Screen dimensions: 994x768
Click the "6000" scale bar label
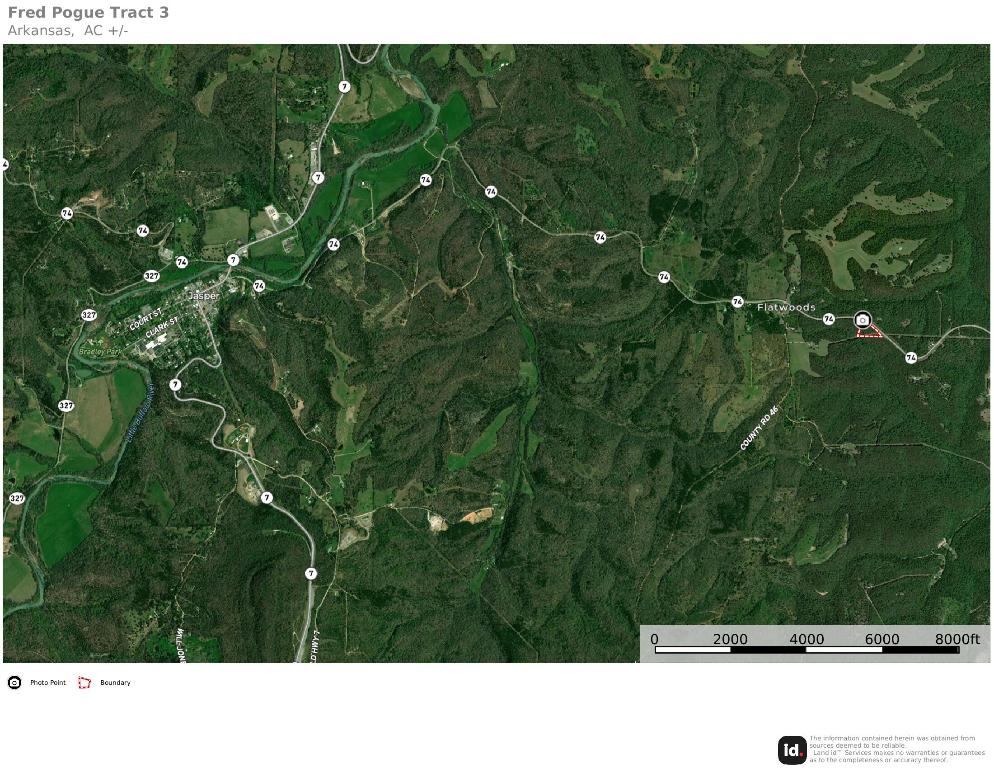point(882,639)
